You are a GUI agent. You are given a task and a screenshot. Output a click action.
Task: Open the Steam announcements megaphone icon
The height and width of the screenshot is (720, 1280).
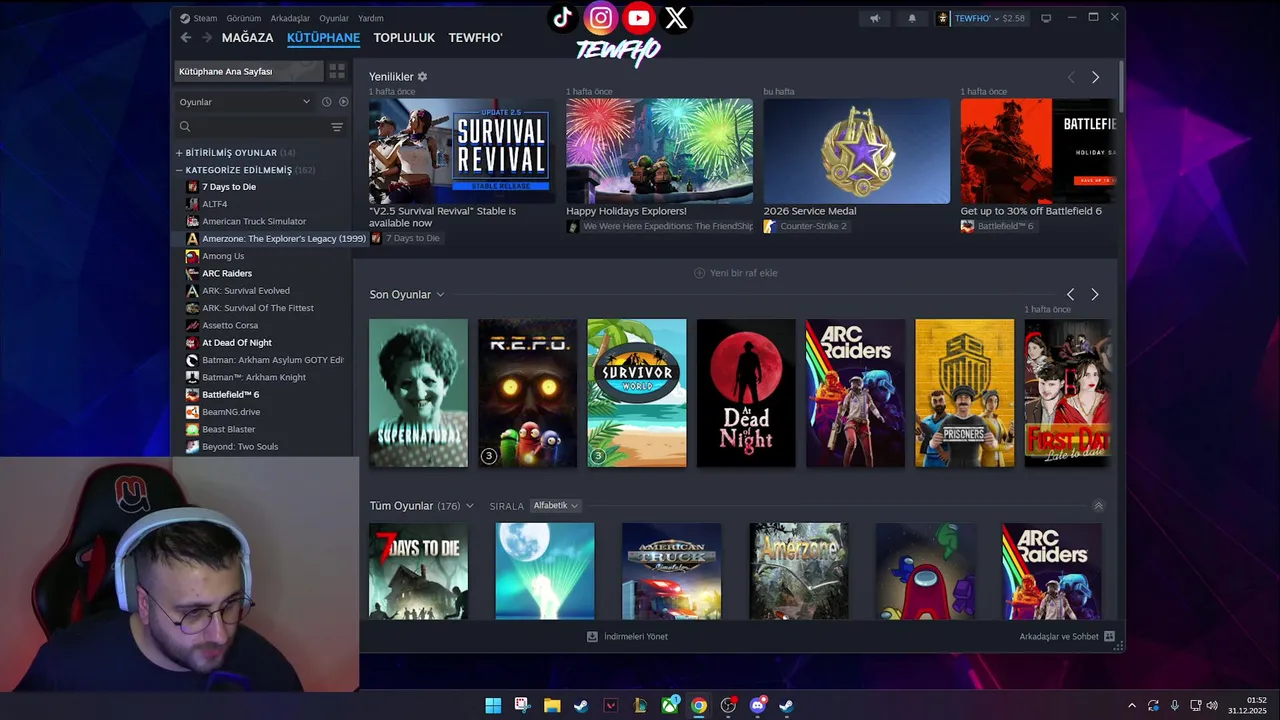click(875, 18)
